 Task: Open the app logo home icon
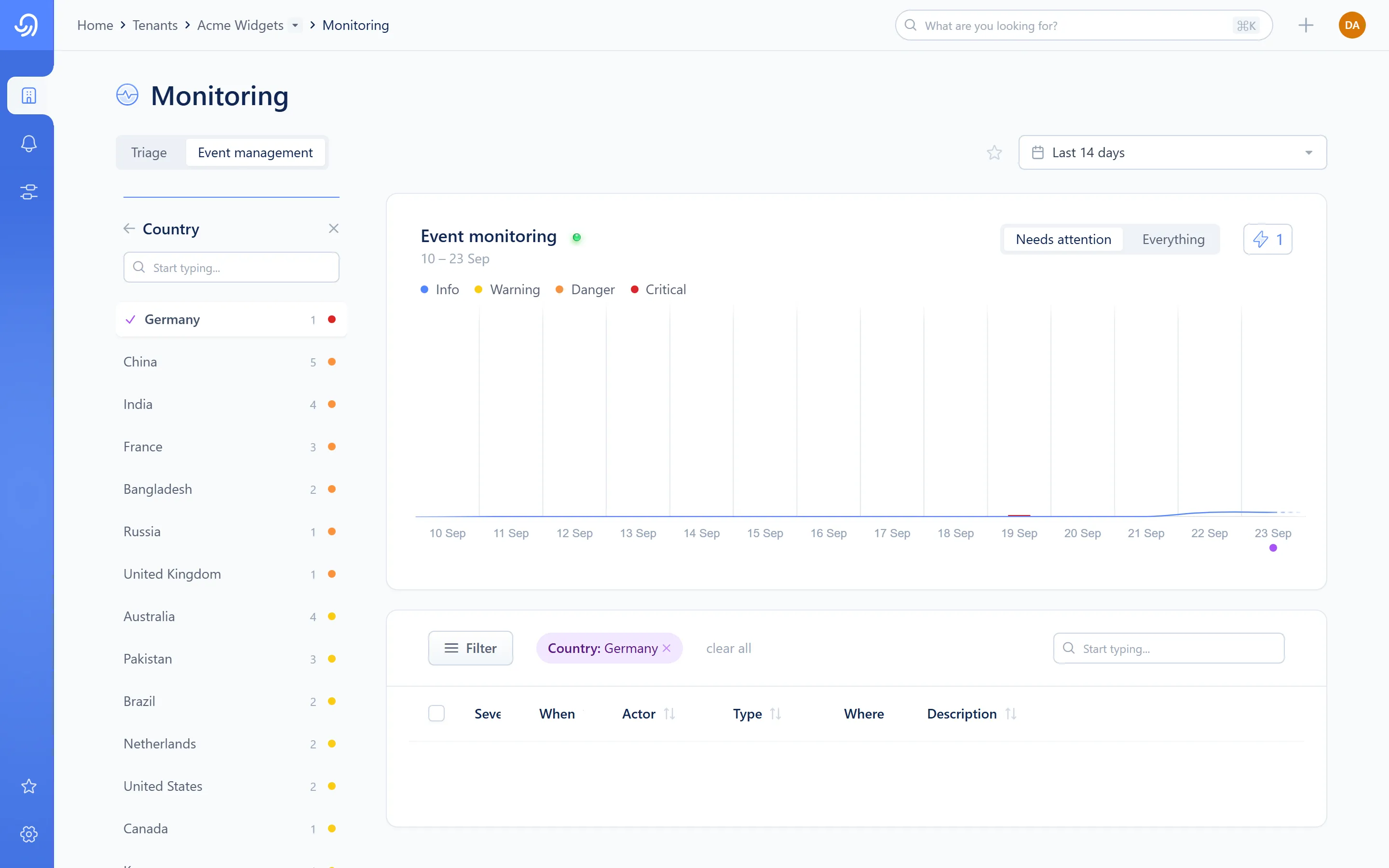click(x=27, y=25)
